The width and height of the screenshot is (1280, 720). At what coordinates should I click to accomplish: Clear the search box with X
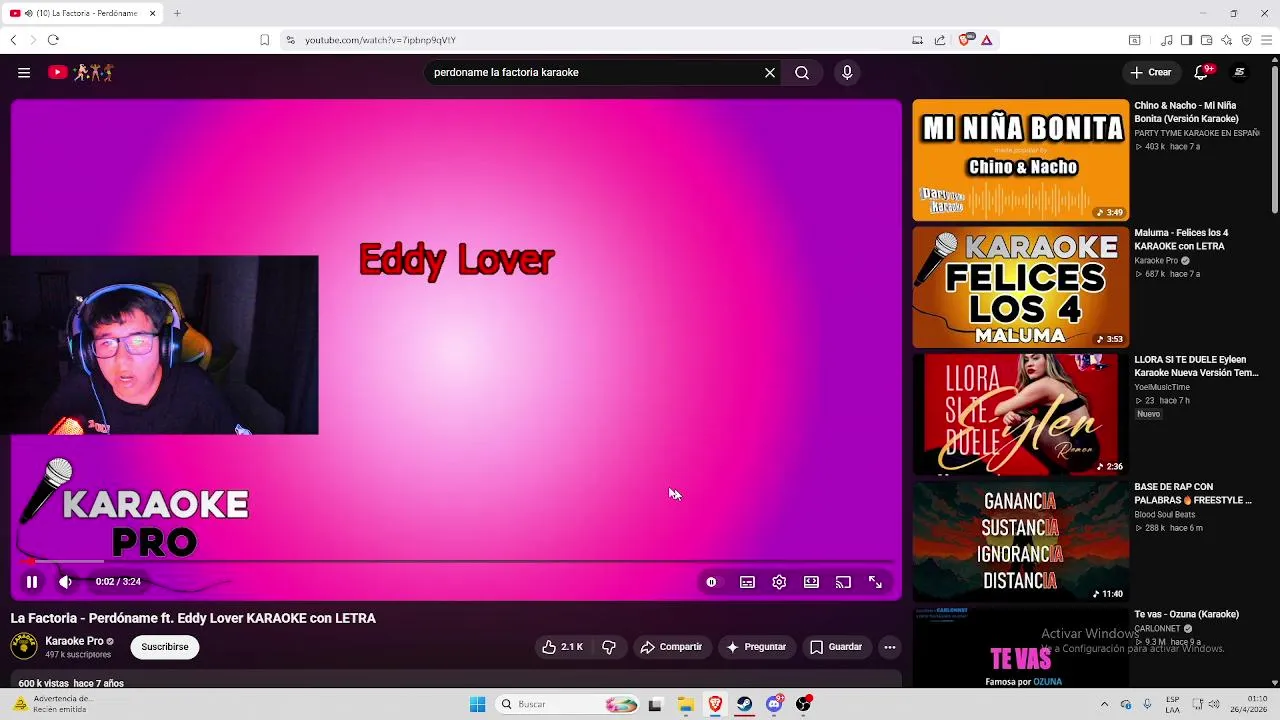click(770, 72)
